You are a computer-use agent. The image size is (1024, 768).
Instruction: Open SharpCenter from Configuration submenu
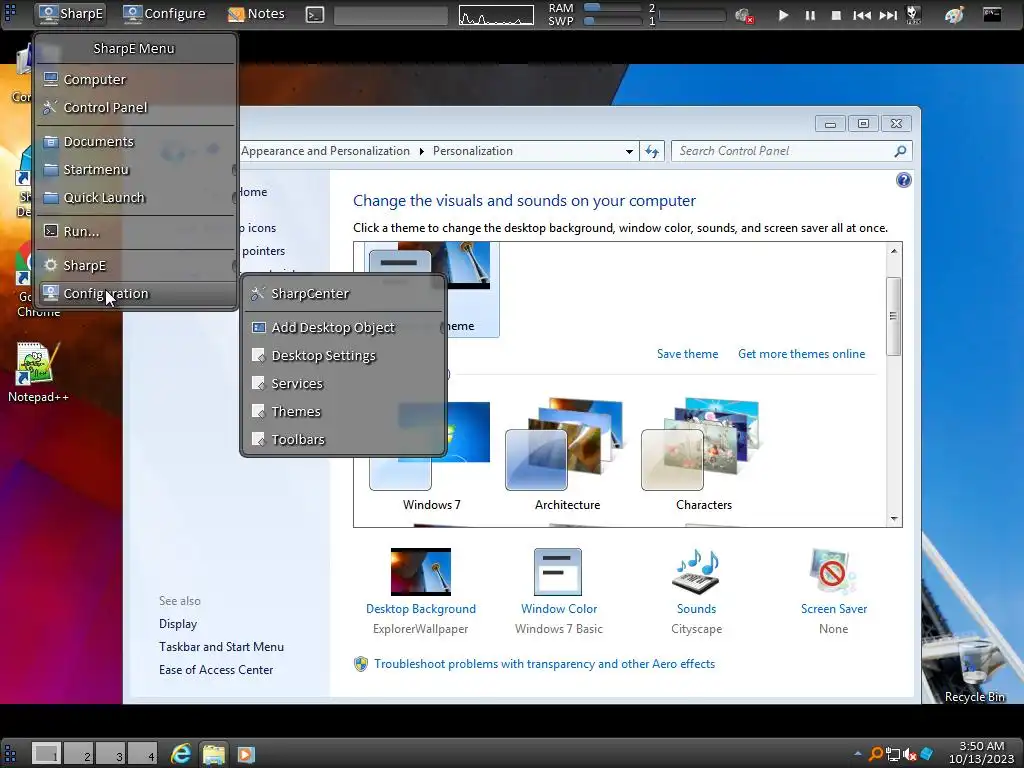point(344,294)
